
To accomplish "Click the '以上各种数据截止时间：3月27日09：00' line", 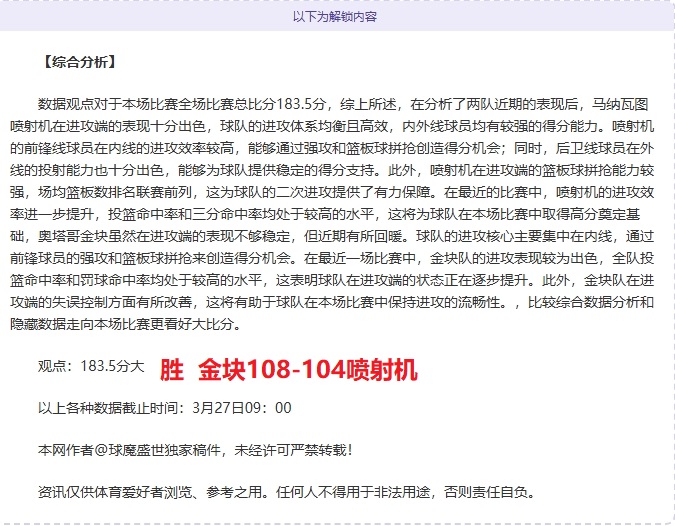I will (x=165, y=408).
